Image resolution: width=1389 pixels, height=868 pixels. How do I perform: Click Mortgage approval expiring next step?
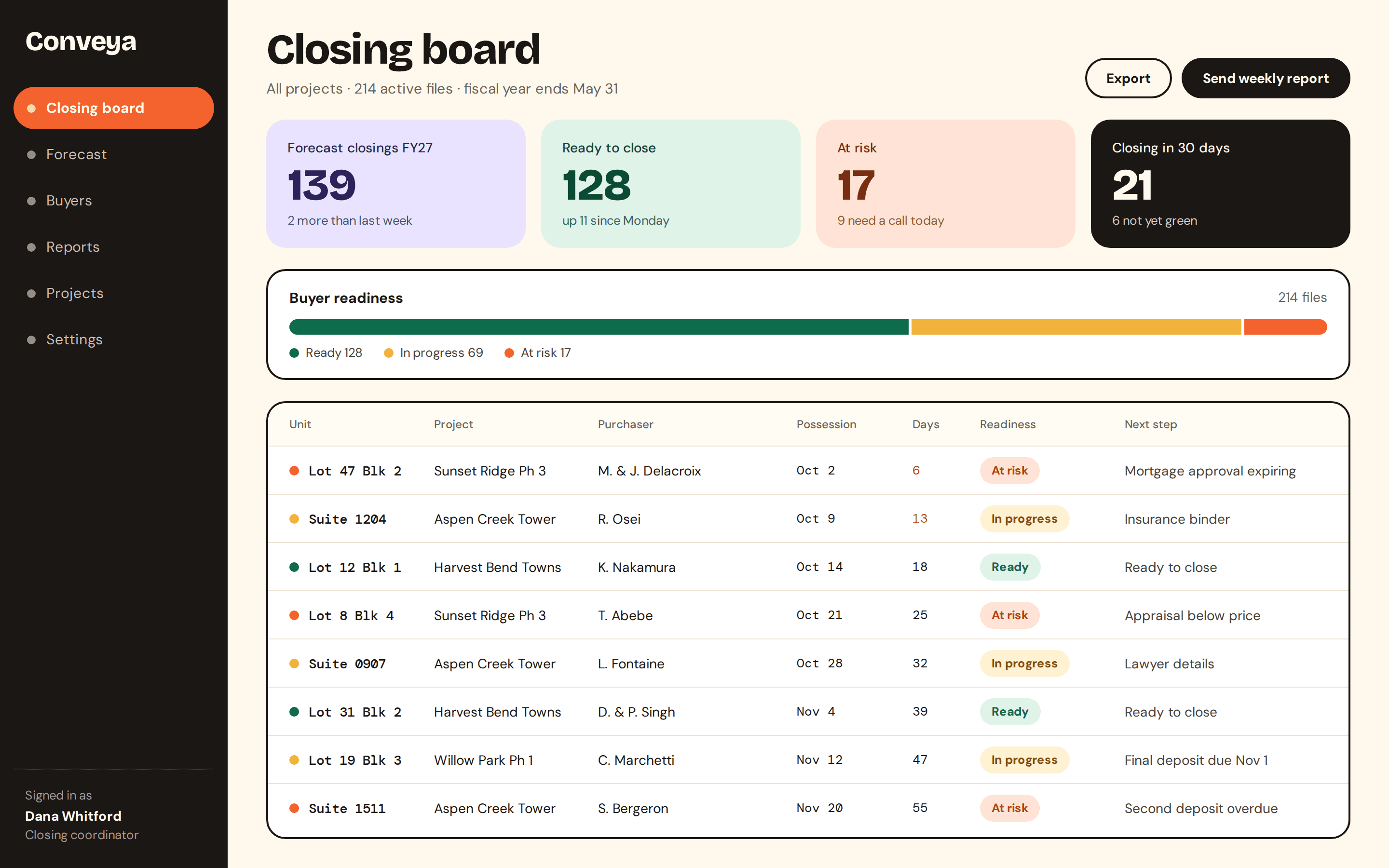[1210, 471]
